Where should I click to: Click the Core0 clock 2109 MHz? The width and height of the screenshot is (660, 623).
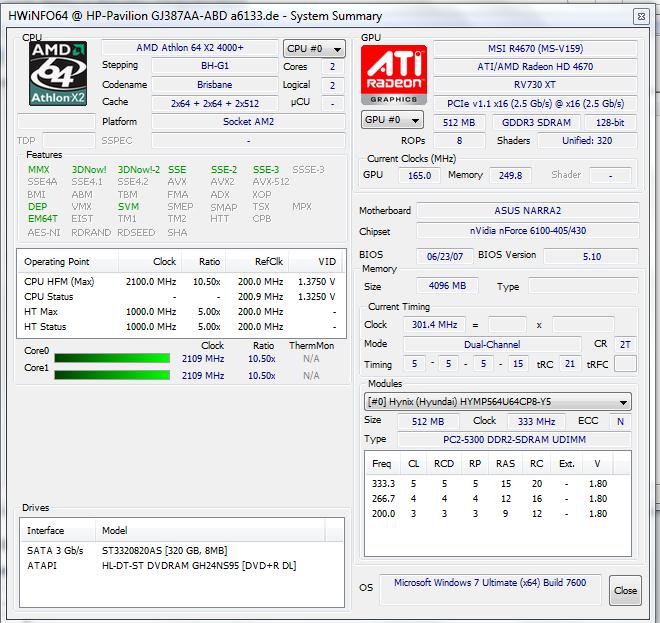(x=203, y=359)
